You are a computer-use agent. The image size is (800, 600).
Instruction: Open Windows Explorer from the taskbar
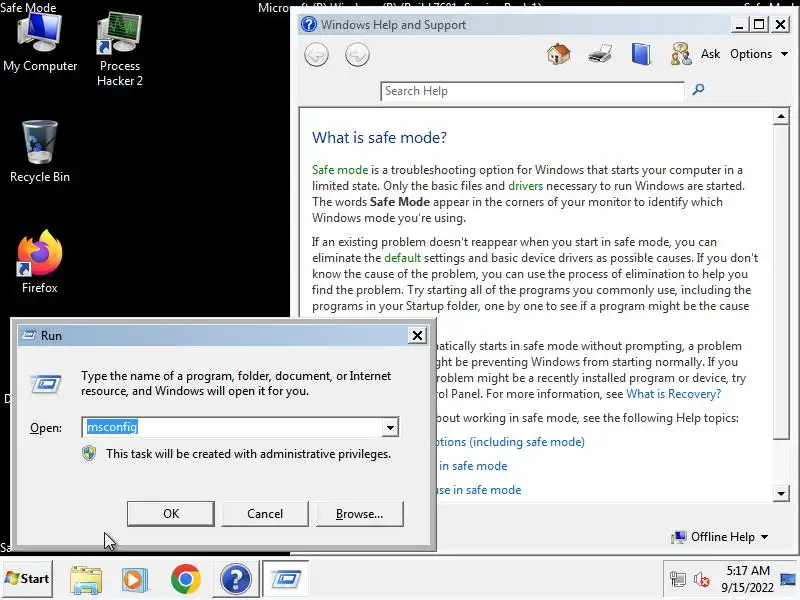[86, 580]
